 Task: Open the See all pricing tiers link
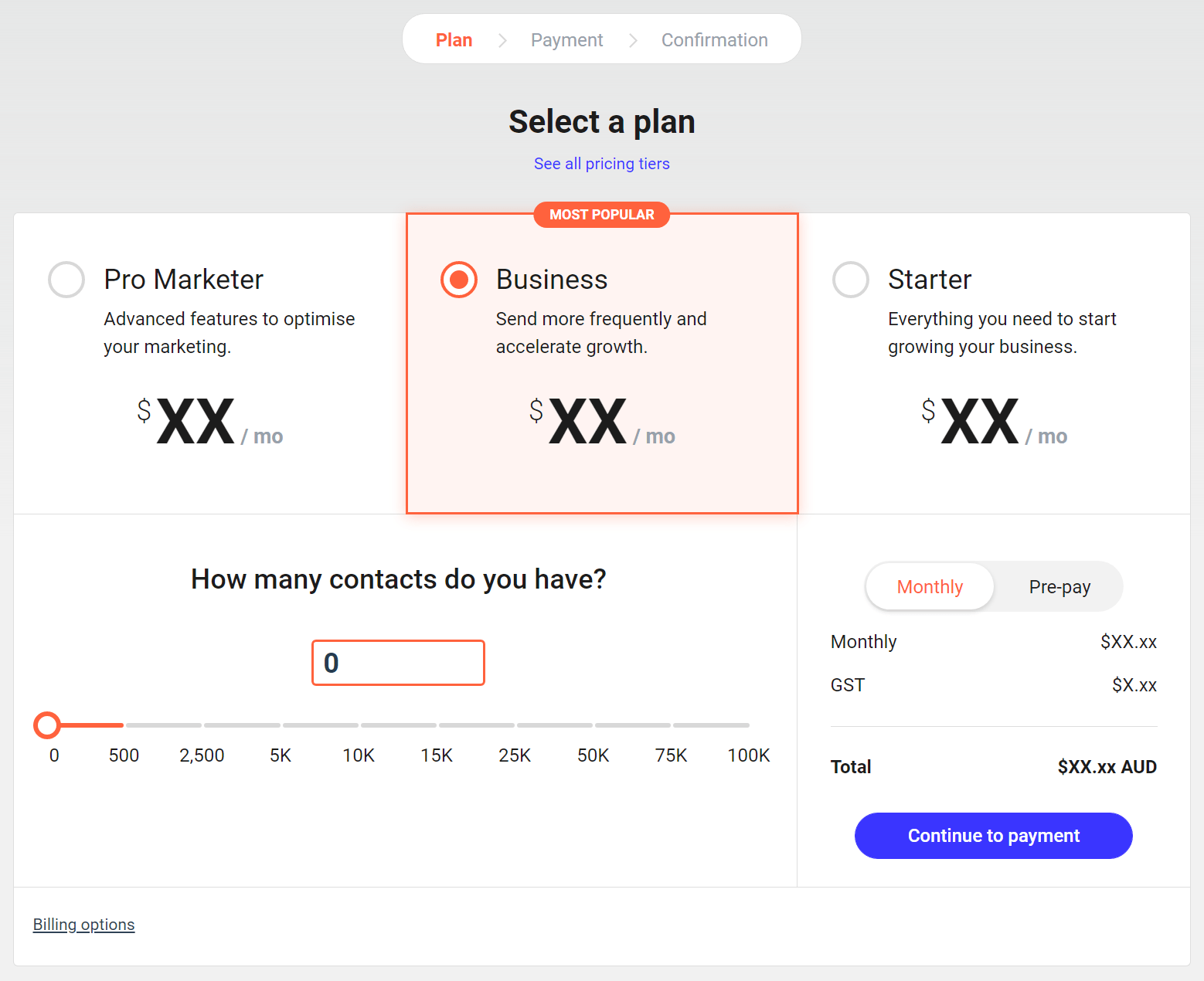(601, 163)
